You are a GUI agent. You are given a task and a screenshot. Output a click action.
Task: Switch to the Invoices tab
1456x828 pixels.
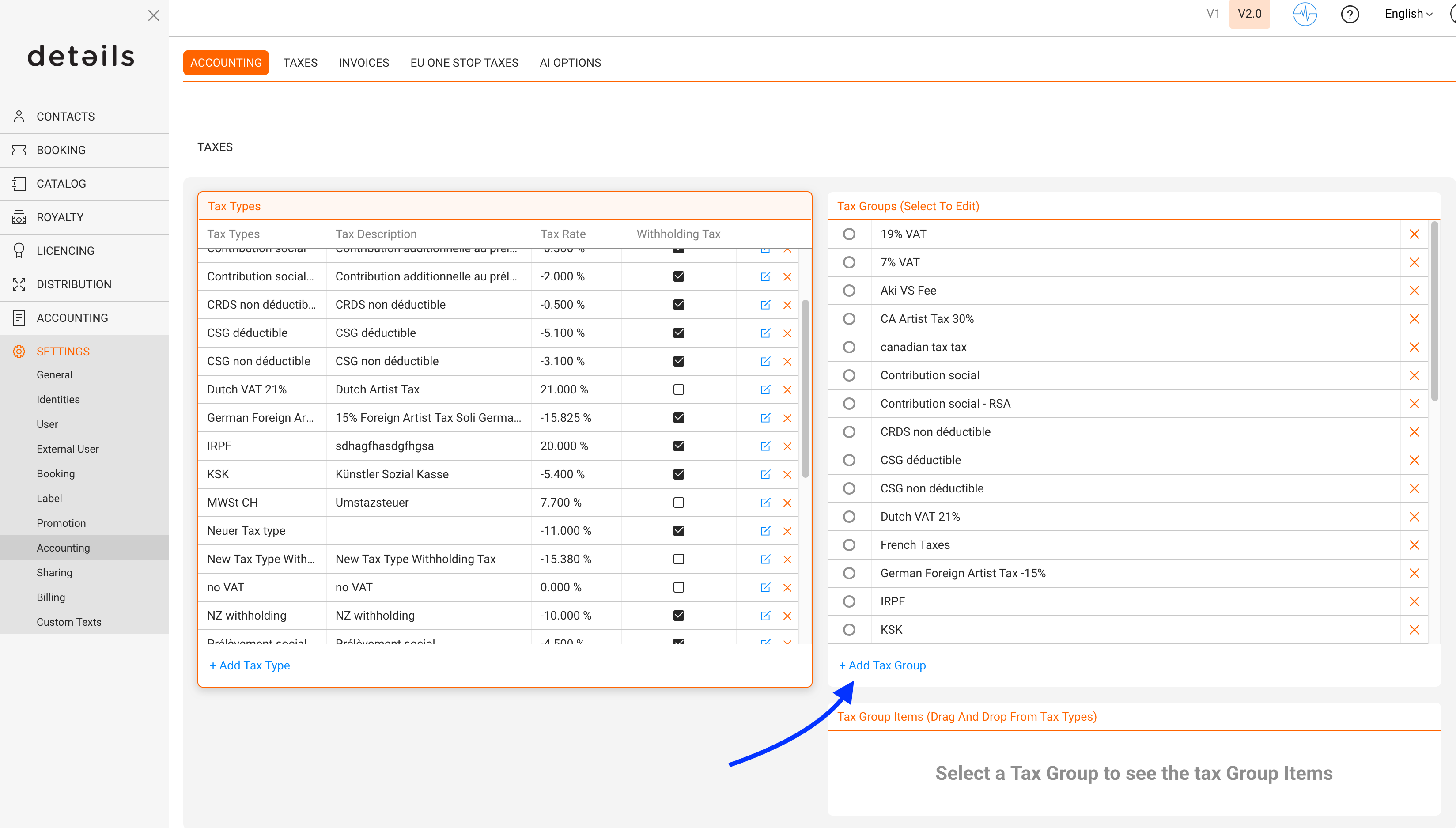364,63
